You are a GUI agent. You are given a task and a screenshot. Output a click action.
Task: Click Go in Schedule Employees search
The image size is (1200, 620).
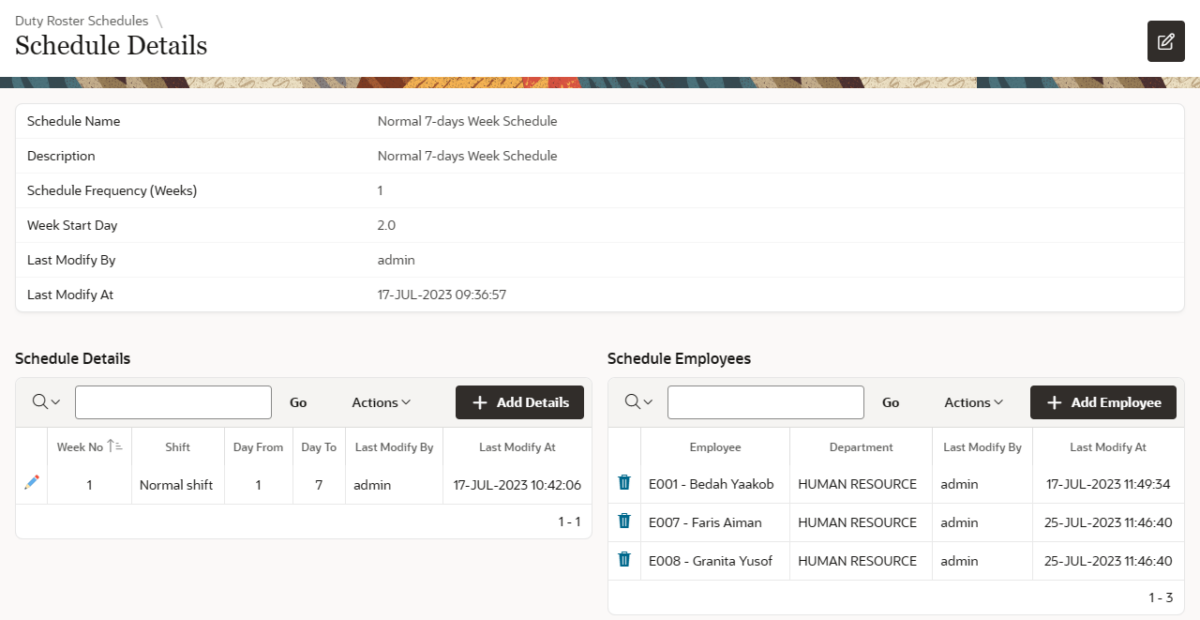tap(890, 402)
